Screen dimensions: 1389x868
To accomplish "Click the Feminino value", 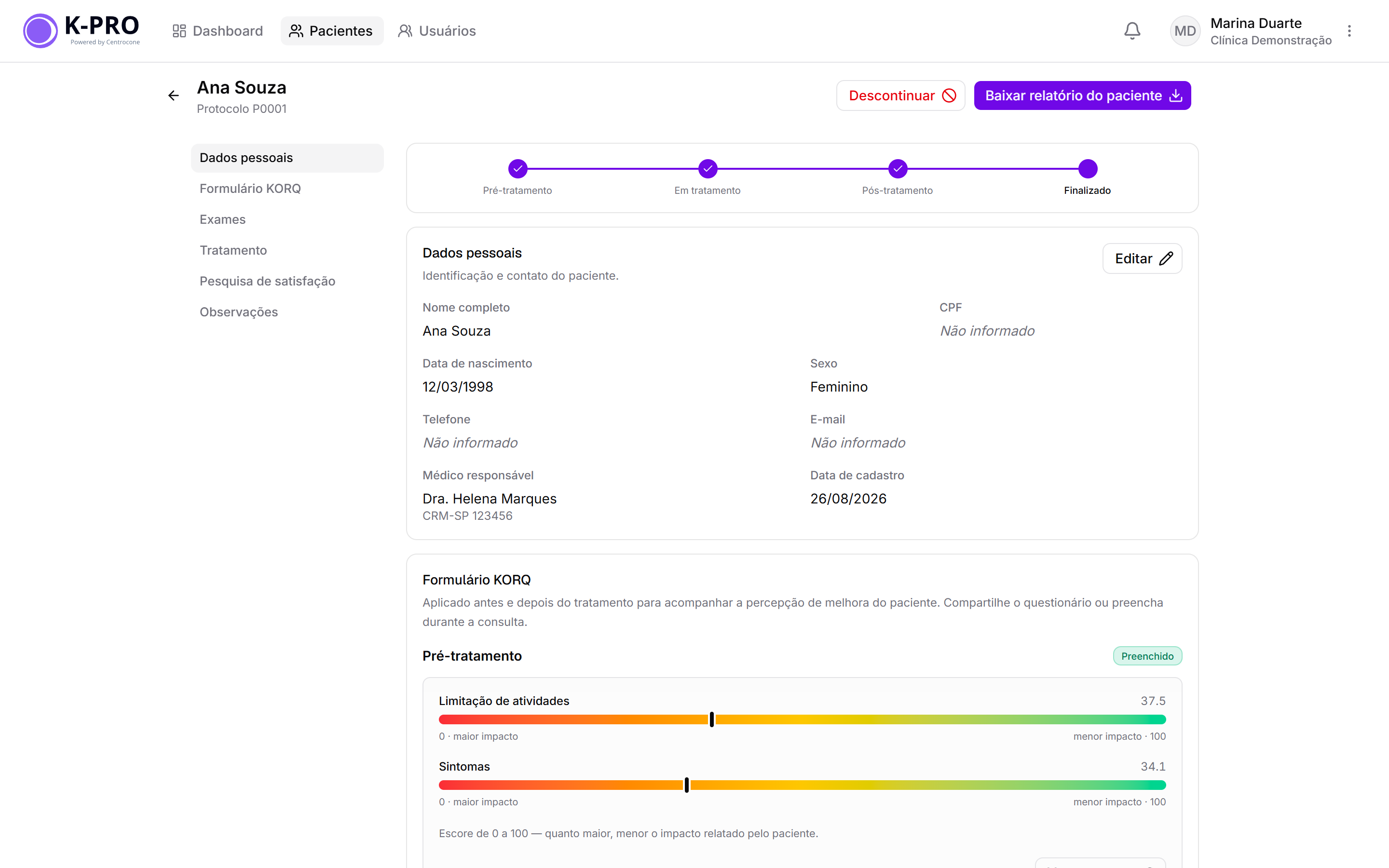I will (839, 387).
